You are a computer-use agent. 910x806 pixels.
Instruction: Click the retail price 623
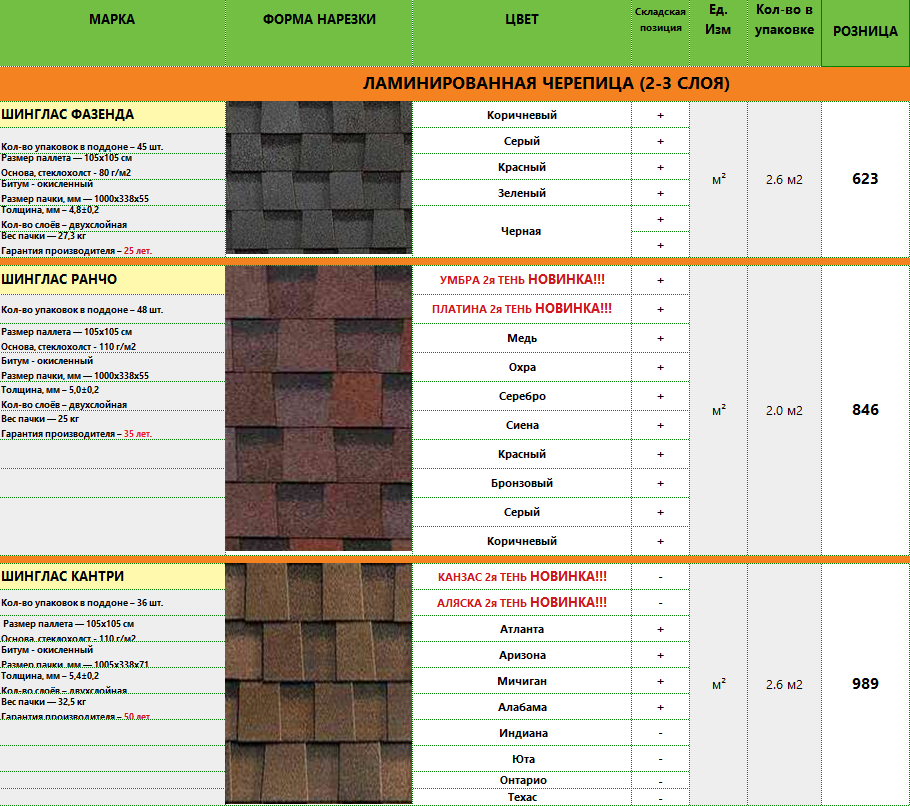[x=865, y=179]
